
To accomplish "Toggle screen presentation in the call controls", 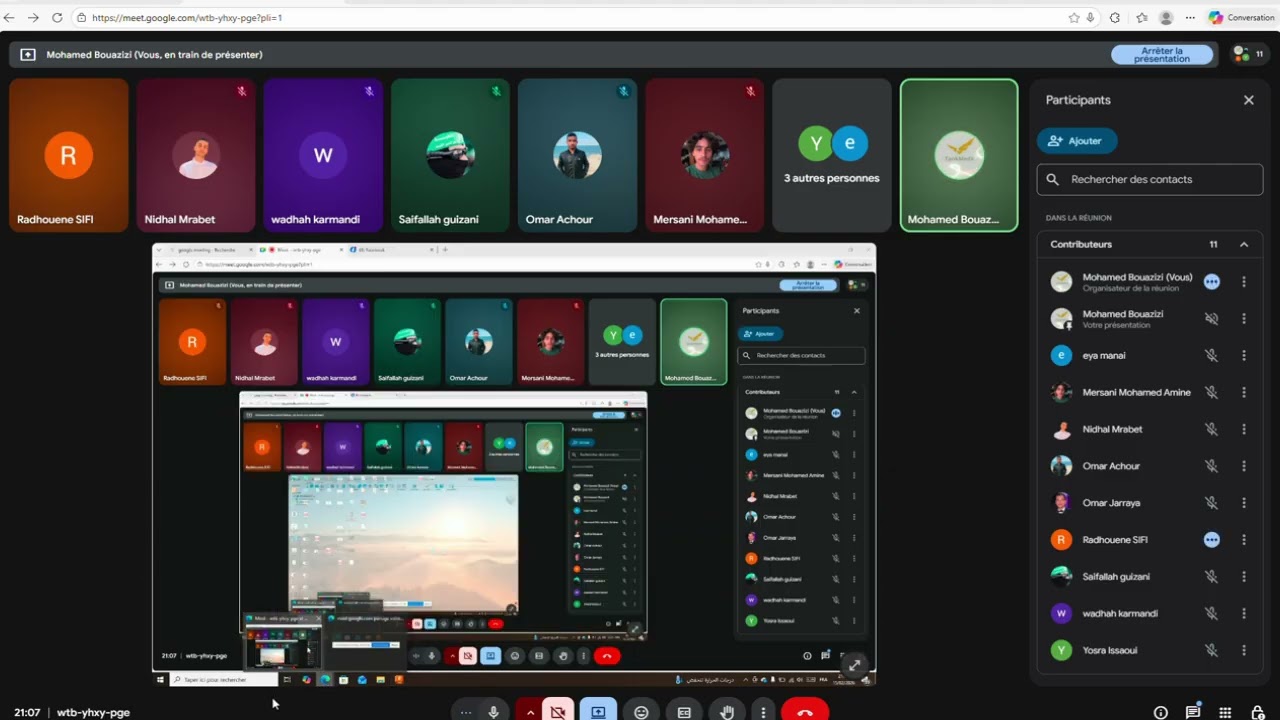I will pos(598,712).
